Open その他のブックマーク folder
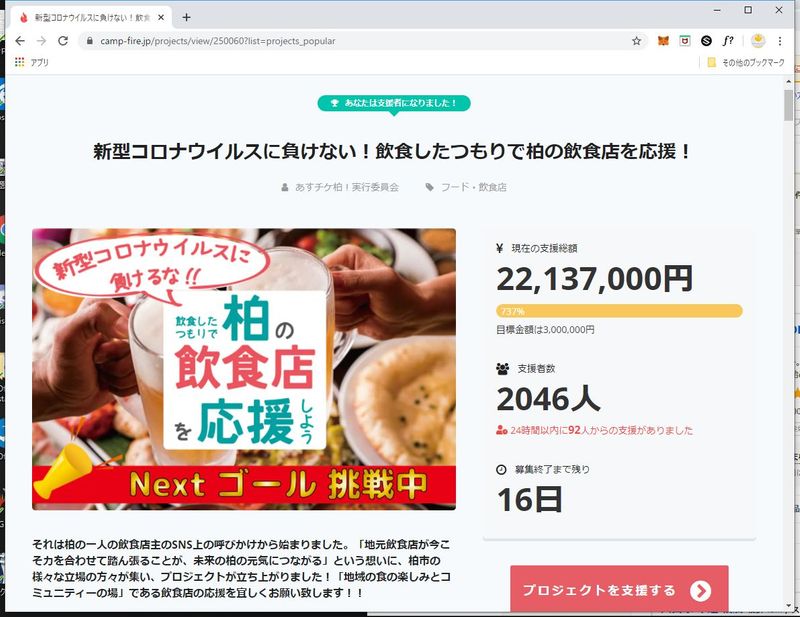 click(x=746, y=63)
